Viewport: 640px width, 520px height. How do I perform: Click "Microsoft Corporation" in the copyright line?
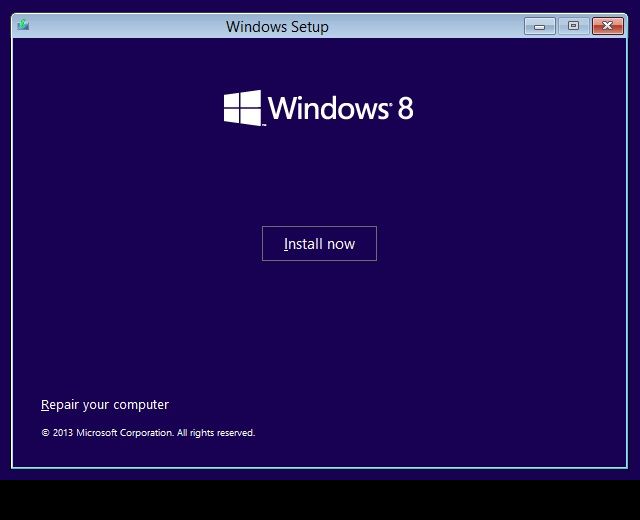pos(125,433)
